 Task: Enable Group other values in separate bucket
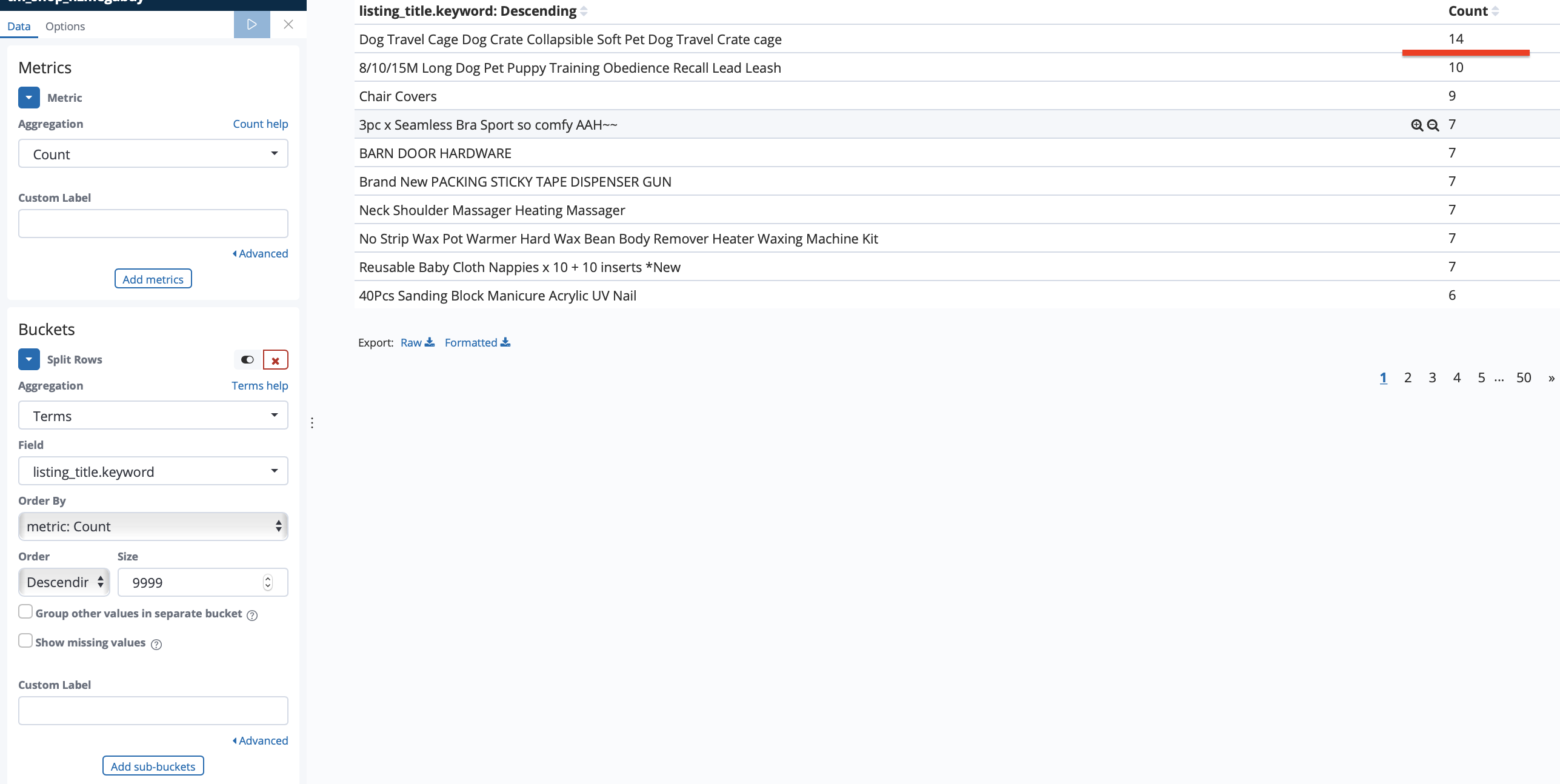pyautogui.click(x=25, y=612)
